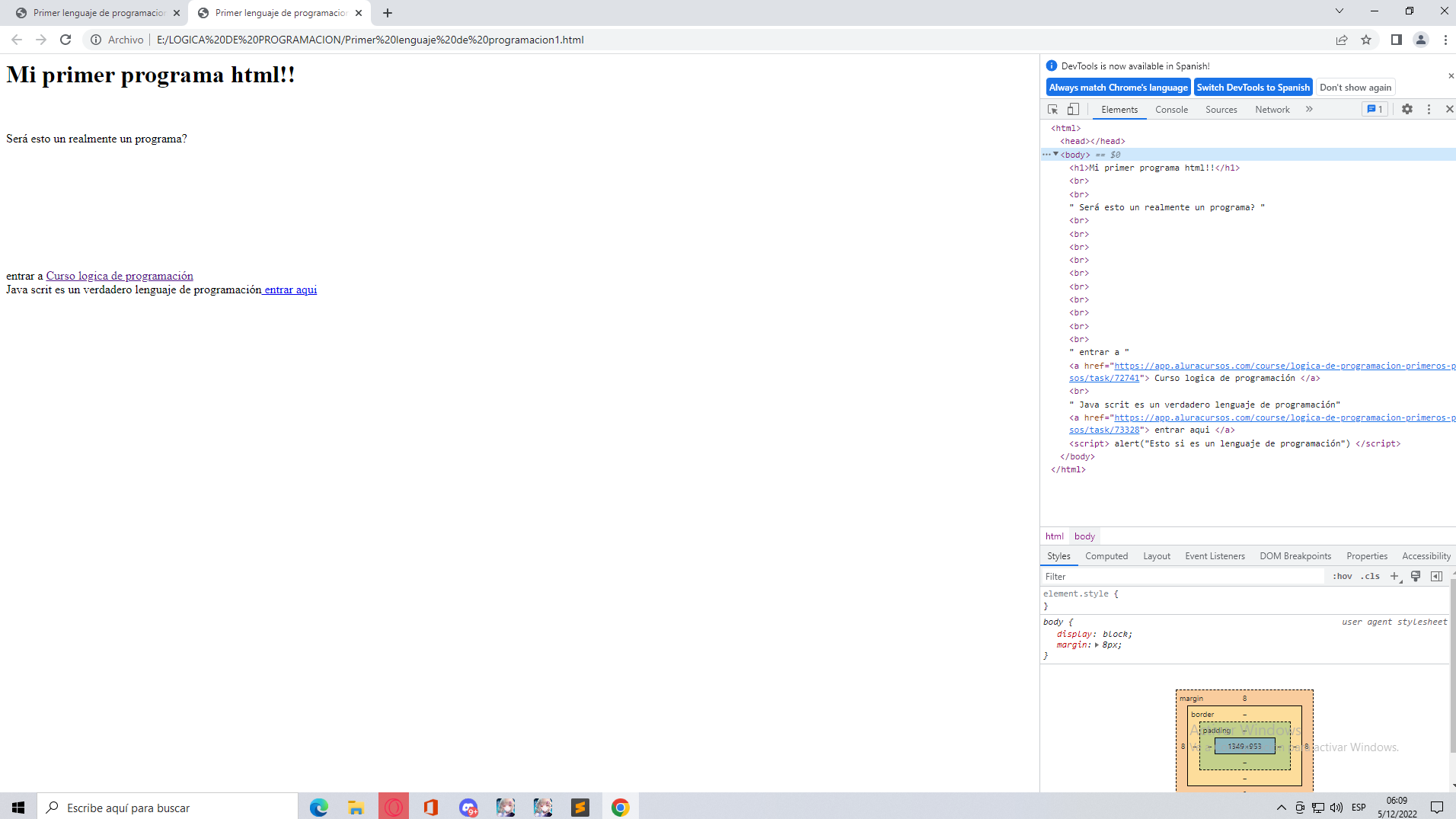
Task: Switch to the Elements tab
Action: [x=1119, y=110]
